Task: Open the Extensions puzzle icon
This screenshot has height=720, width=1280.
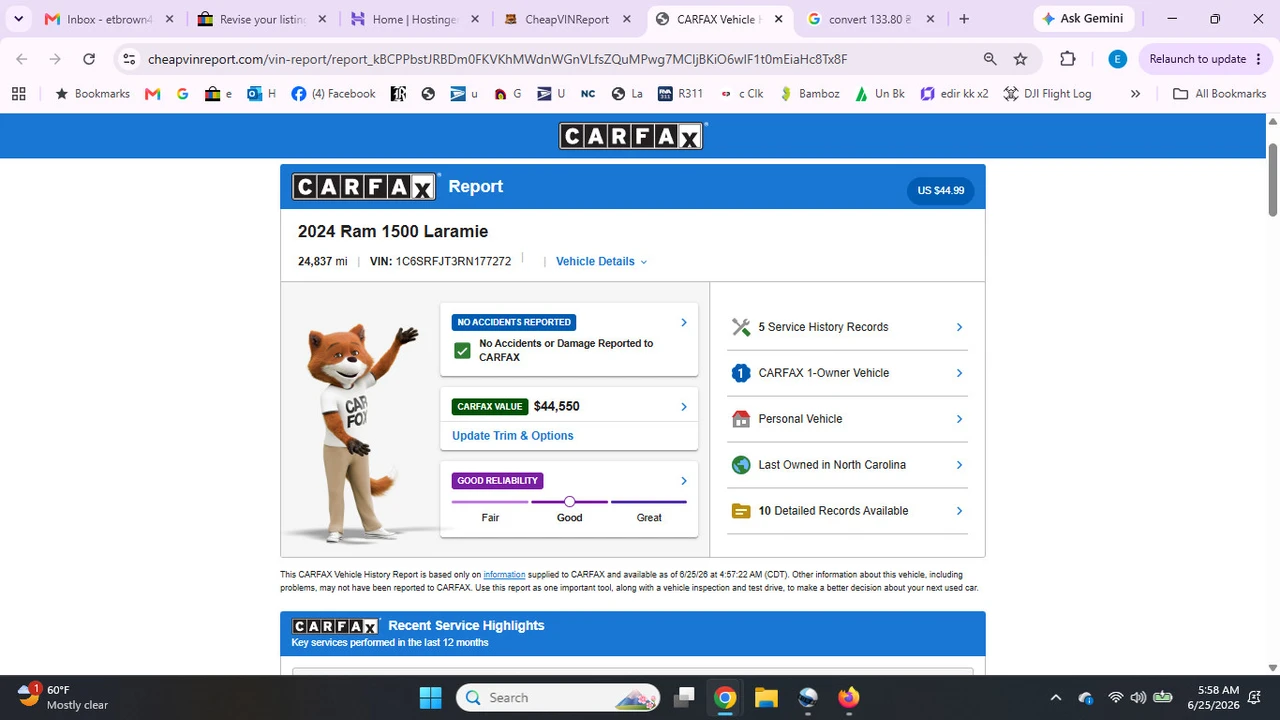Action: click(x=1068, y=59)
